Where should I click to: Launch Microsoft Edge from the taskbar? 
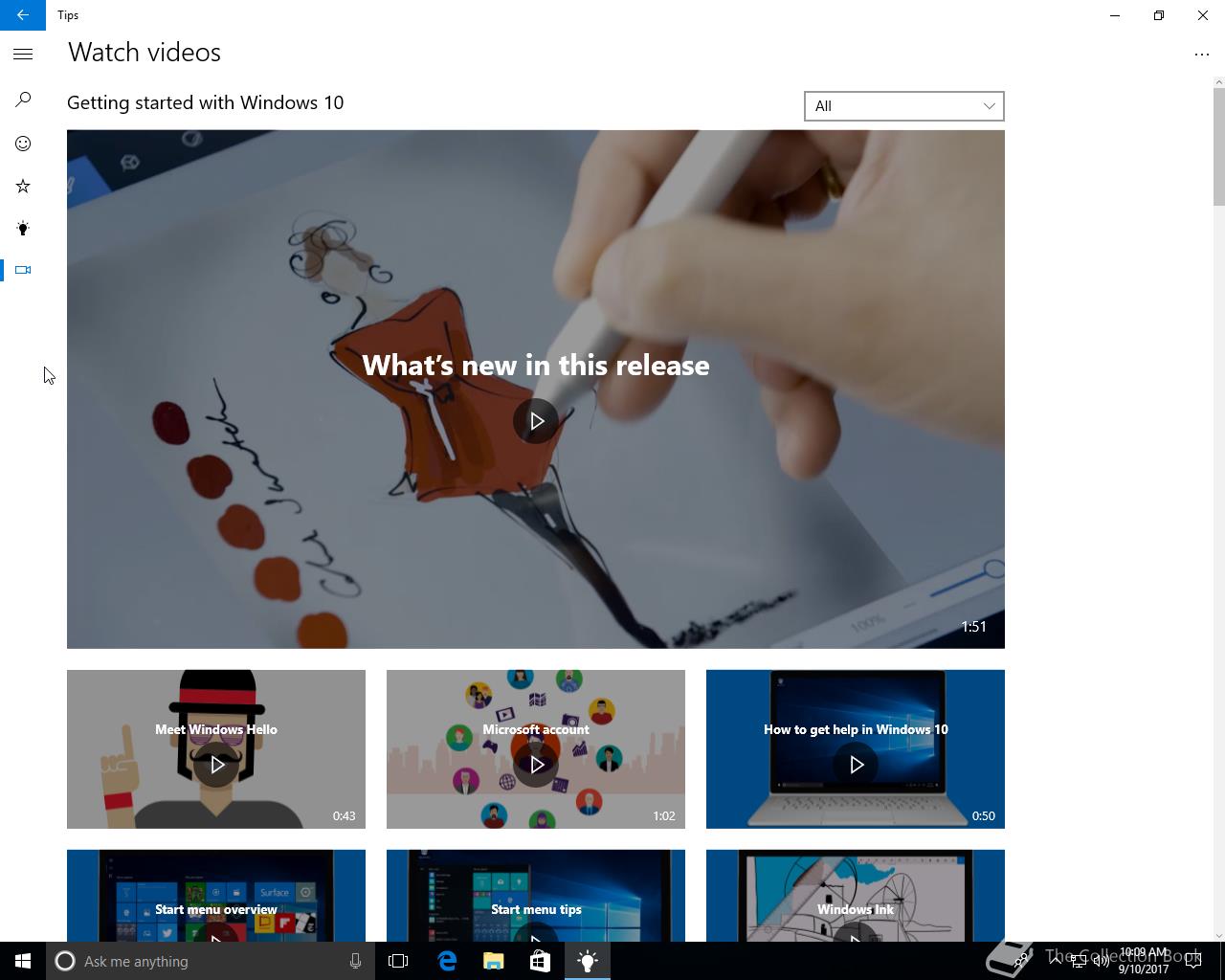coord(447,961)
